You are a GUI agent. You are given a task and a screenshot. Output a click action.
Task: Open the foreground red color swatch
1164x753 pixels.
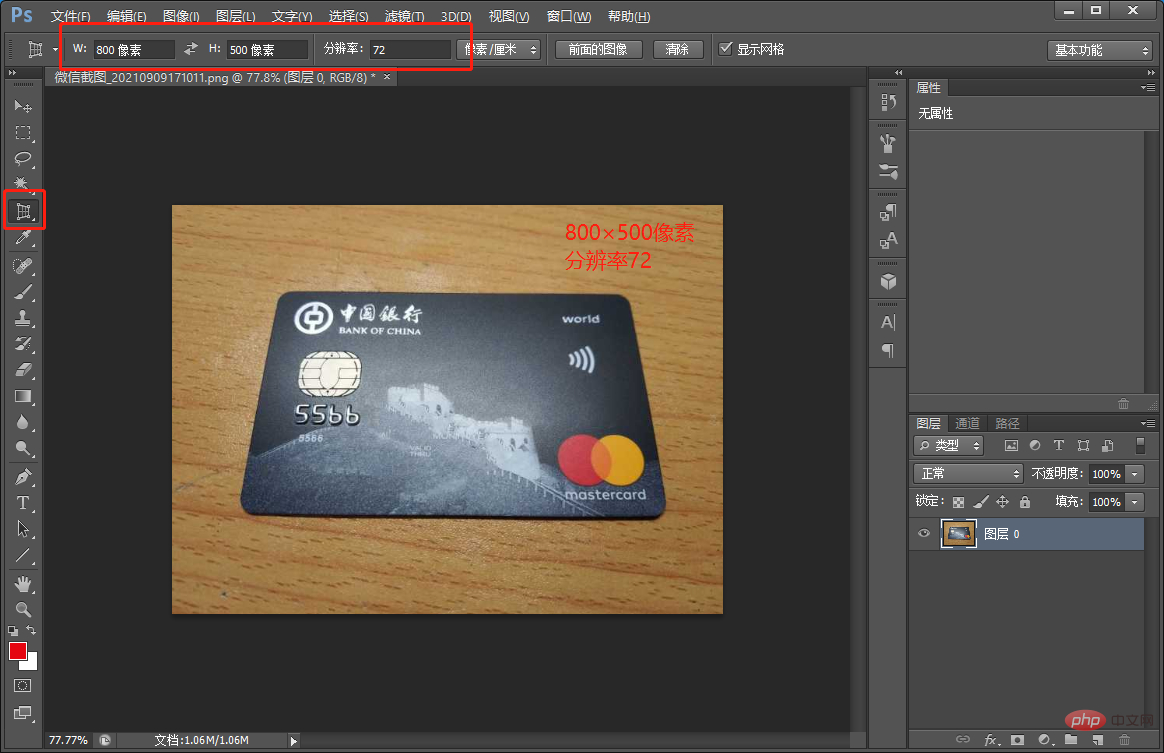coord(18,651)
